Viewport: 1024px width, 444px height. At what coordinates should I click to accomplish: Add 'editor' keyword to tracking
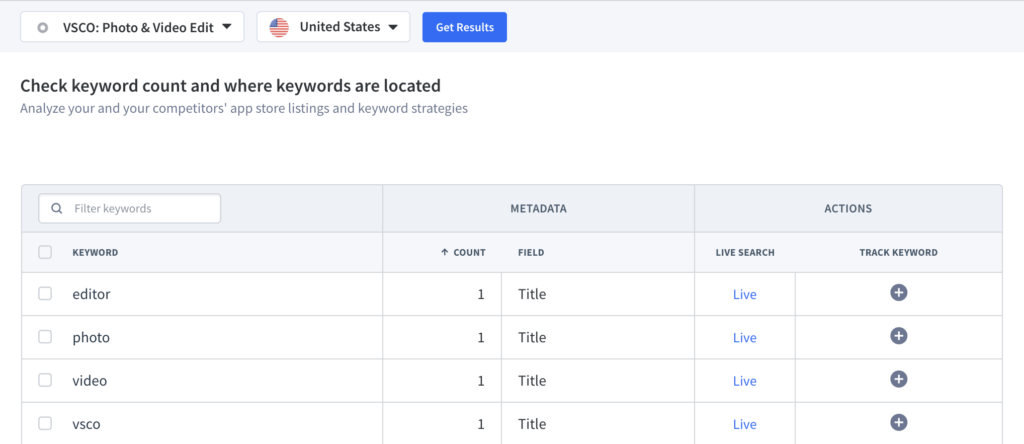(899, 293)
